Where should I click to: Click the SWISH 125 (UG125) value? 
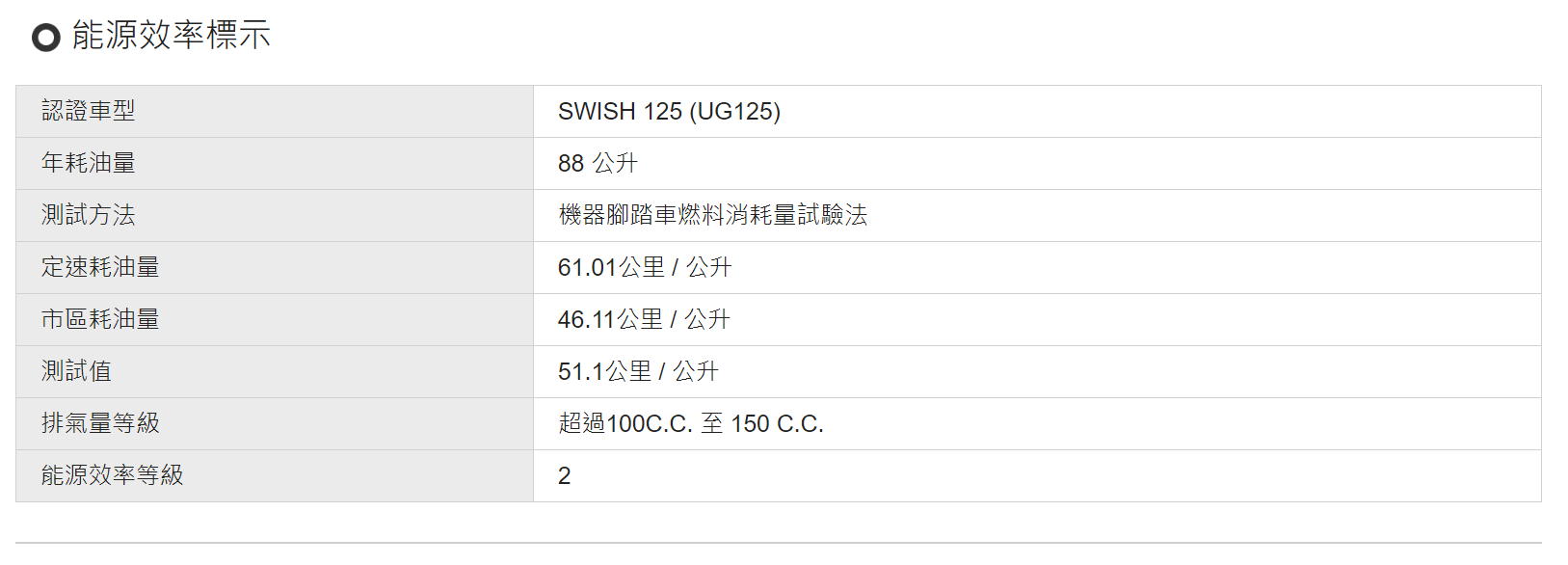669,111
